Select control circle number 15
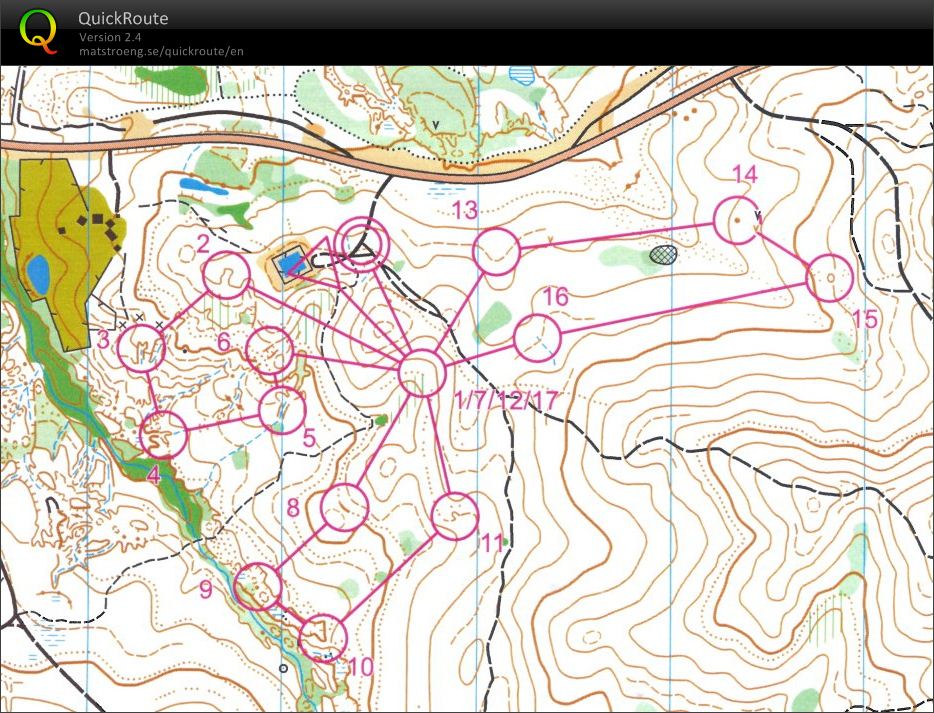Screen dimensions: 934x713 pyautogui.click(x=830, y=277)
